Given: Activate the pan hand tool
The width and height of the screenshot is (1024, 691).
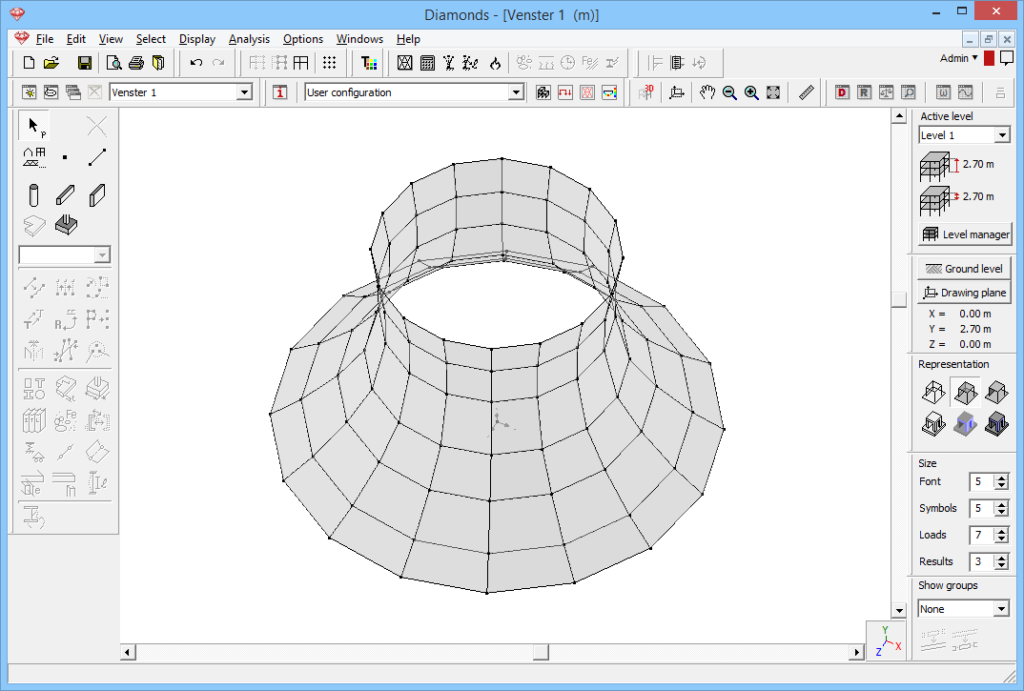Looking at the screenshot, I should click(x=707, y=92).
